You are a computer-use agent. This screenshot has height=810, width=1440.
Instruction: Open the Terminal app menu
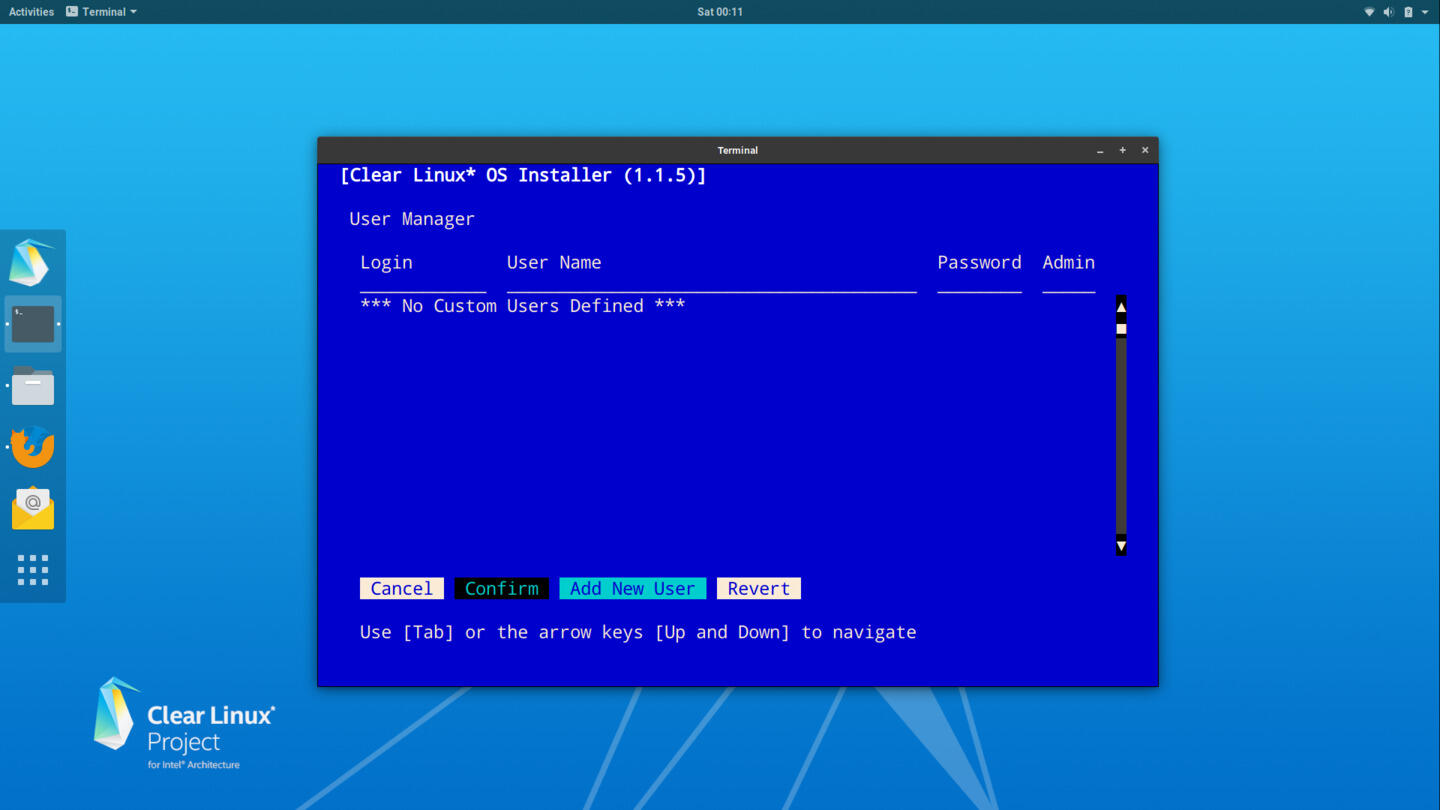tap(101, 12)
